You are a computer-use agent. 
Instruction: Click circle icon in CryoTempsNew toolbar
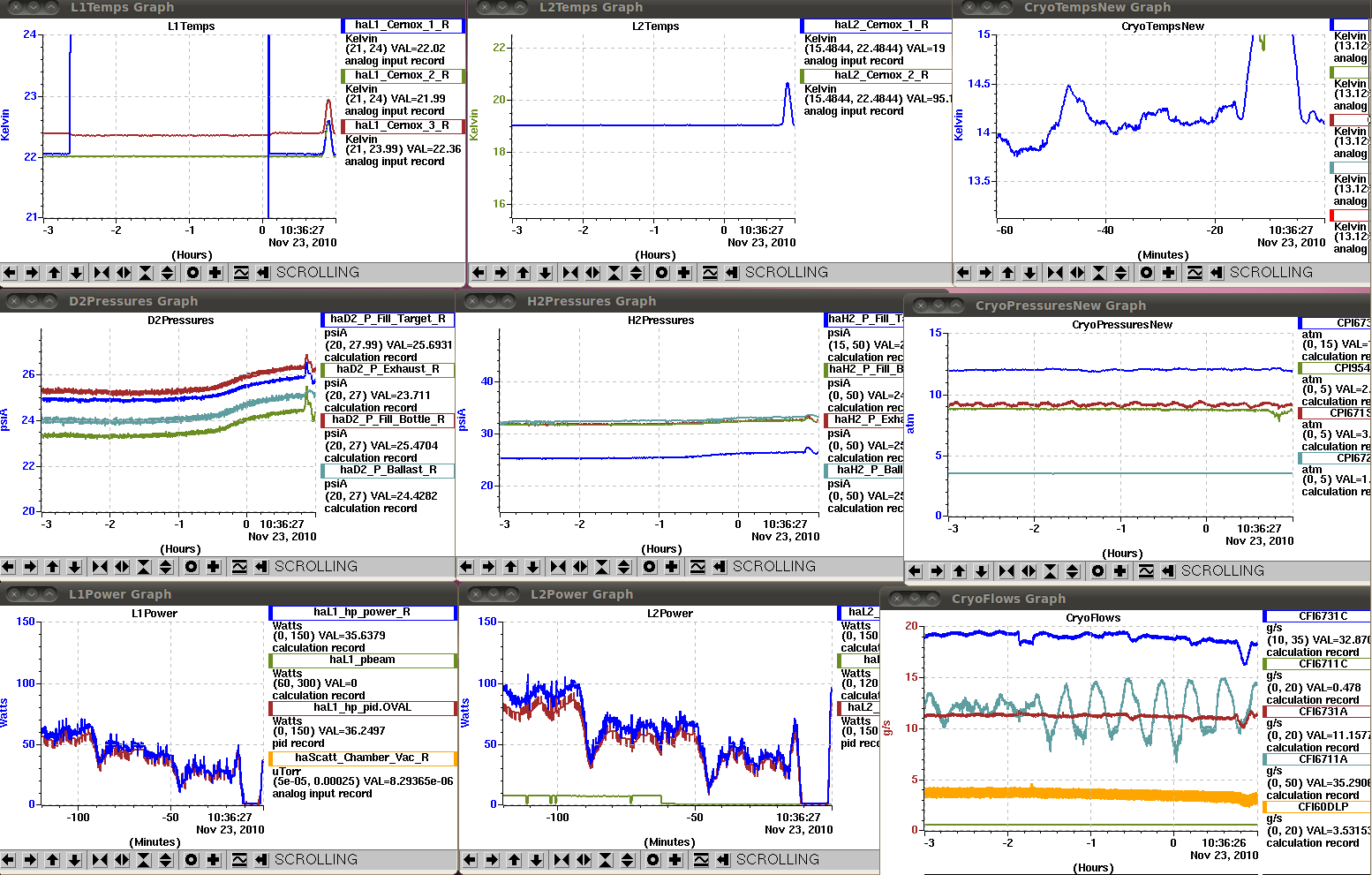tap(1147, 273)
